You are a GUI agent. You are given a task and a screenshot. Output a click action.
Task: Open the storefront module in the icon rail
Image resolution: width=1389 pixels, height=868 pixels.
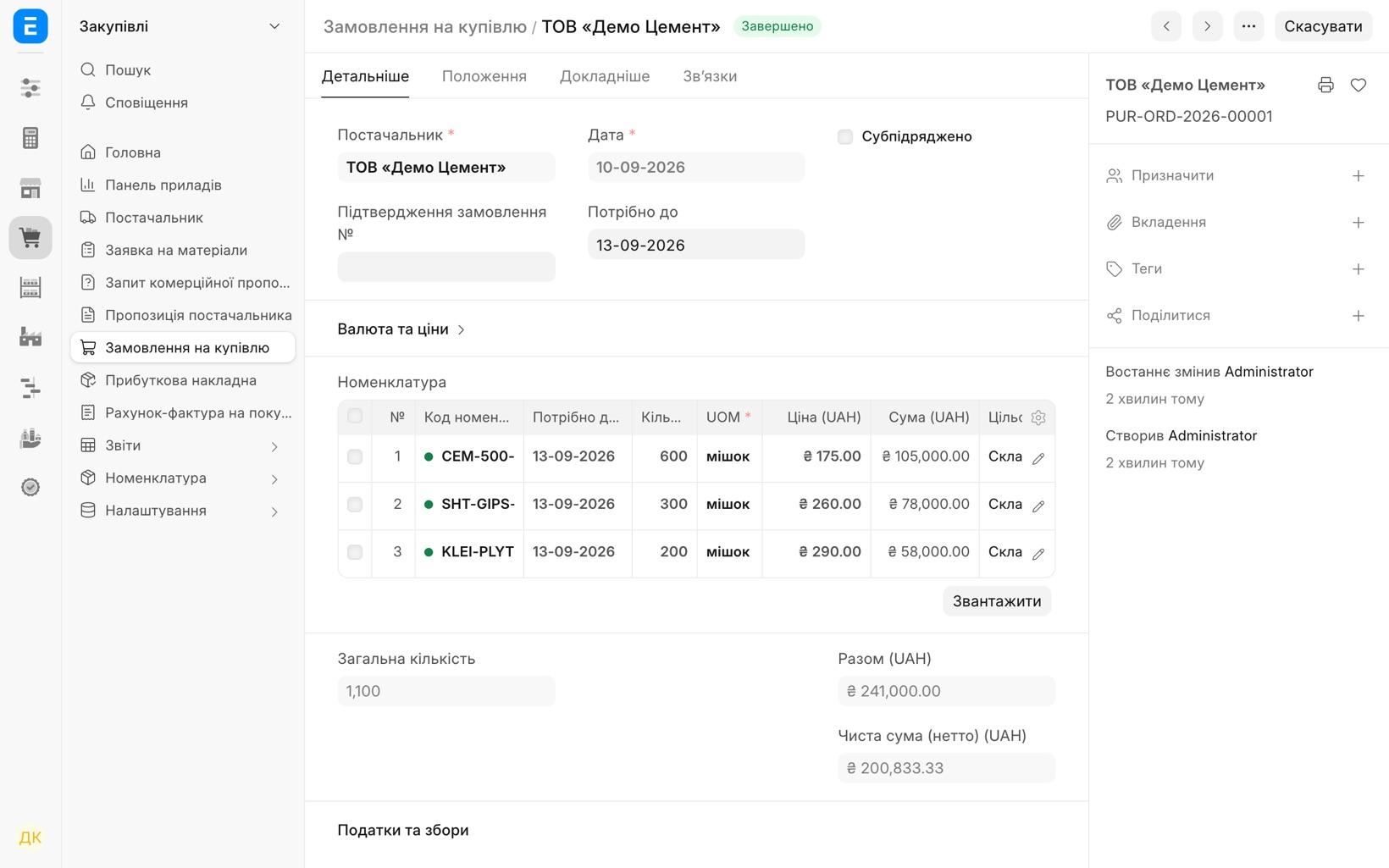(x=30, y=188)
